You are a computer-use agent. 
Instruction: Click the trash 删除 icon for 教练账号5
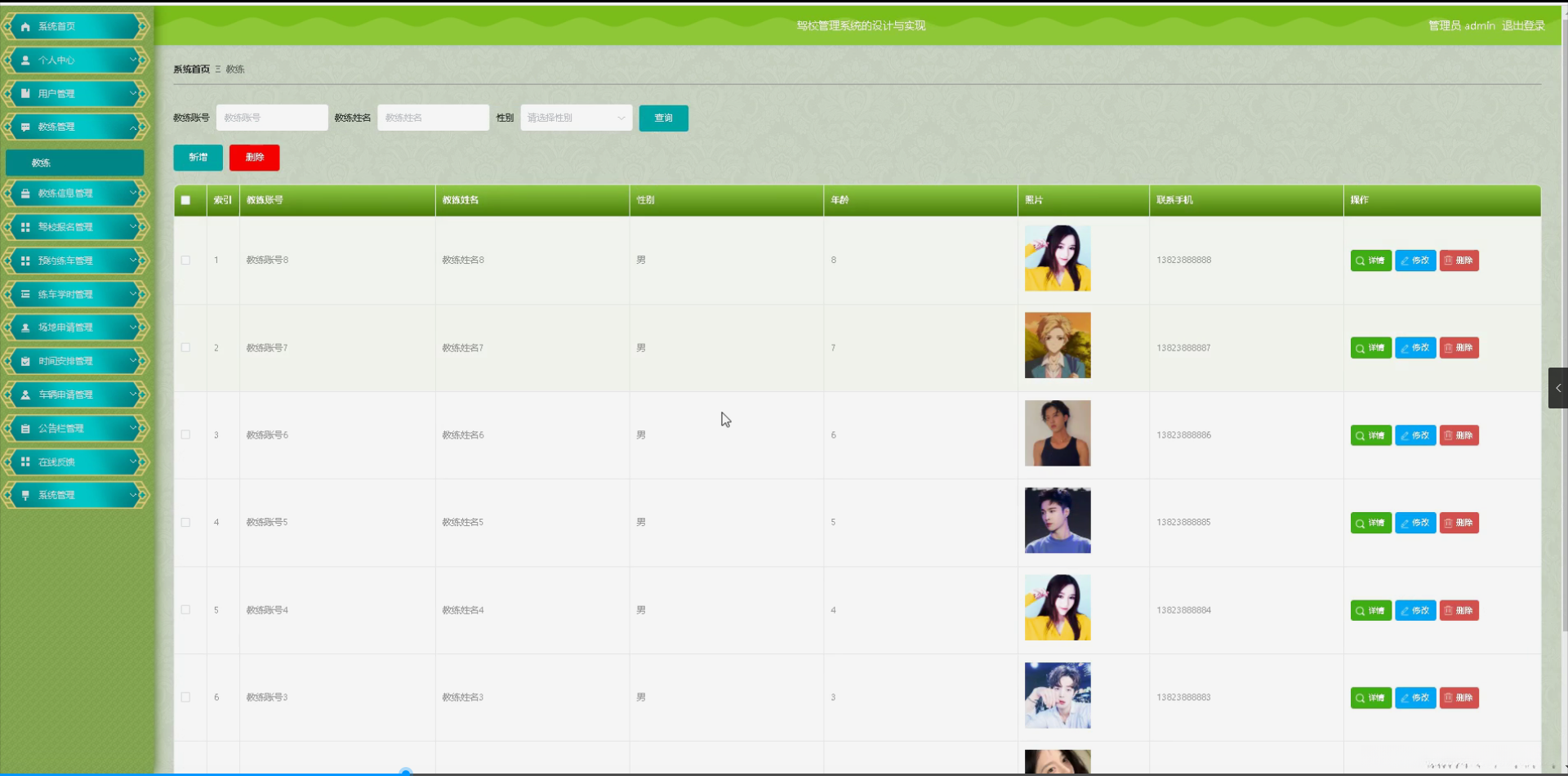click(x=1449, y=523)
